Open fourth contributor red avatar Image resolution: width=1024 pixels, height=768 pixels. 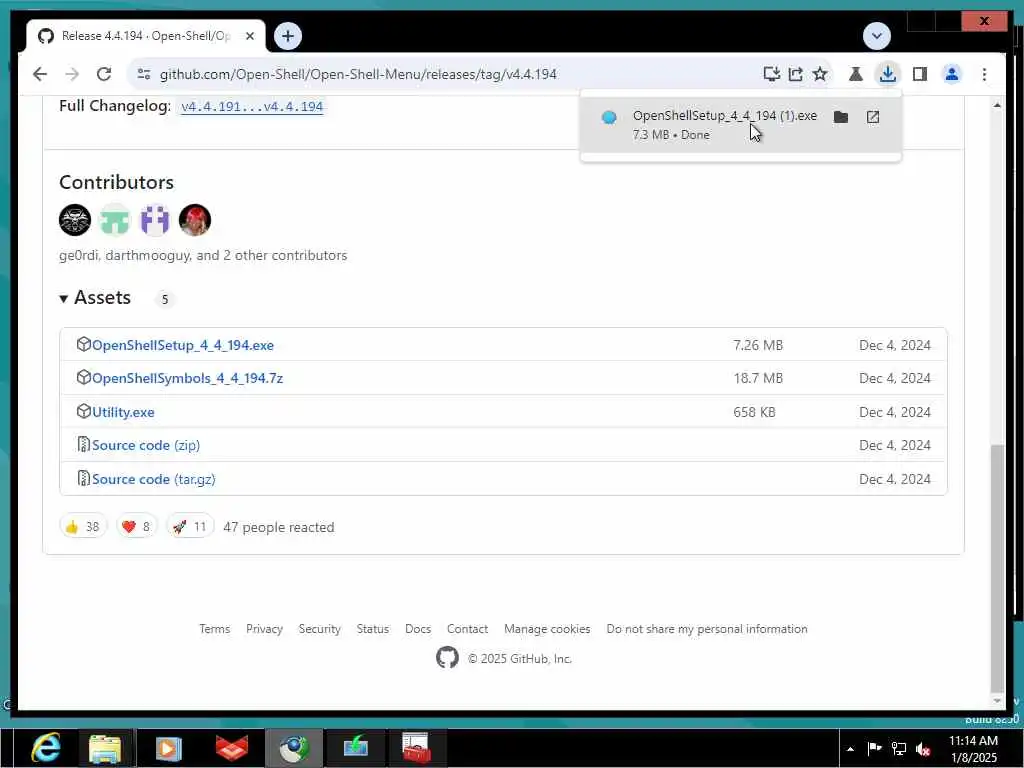195,219
